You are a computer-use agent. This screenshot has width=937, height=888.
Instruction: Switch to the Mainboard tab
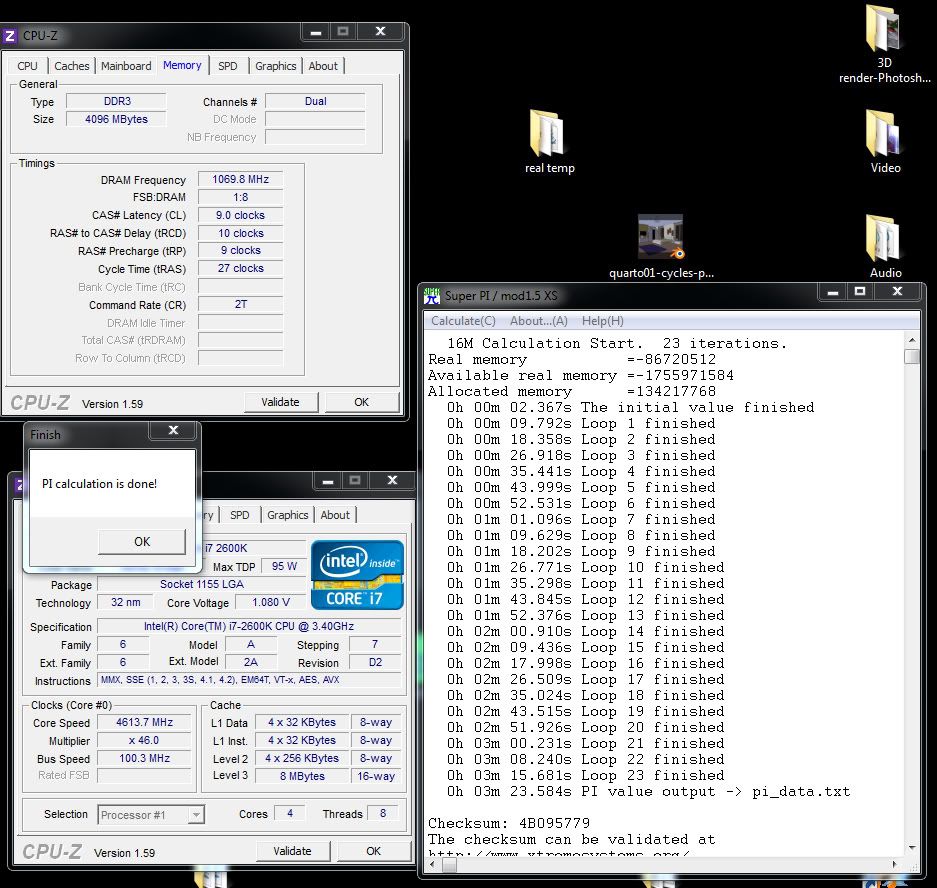point(127,66)
